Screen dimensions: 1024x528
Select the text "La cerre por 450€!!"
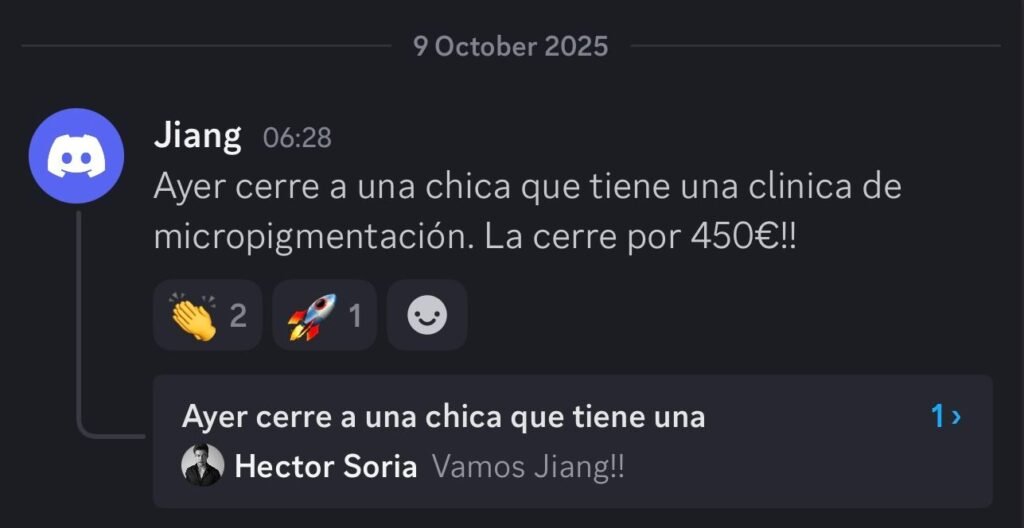641,239
